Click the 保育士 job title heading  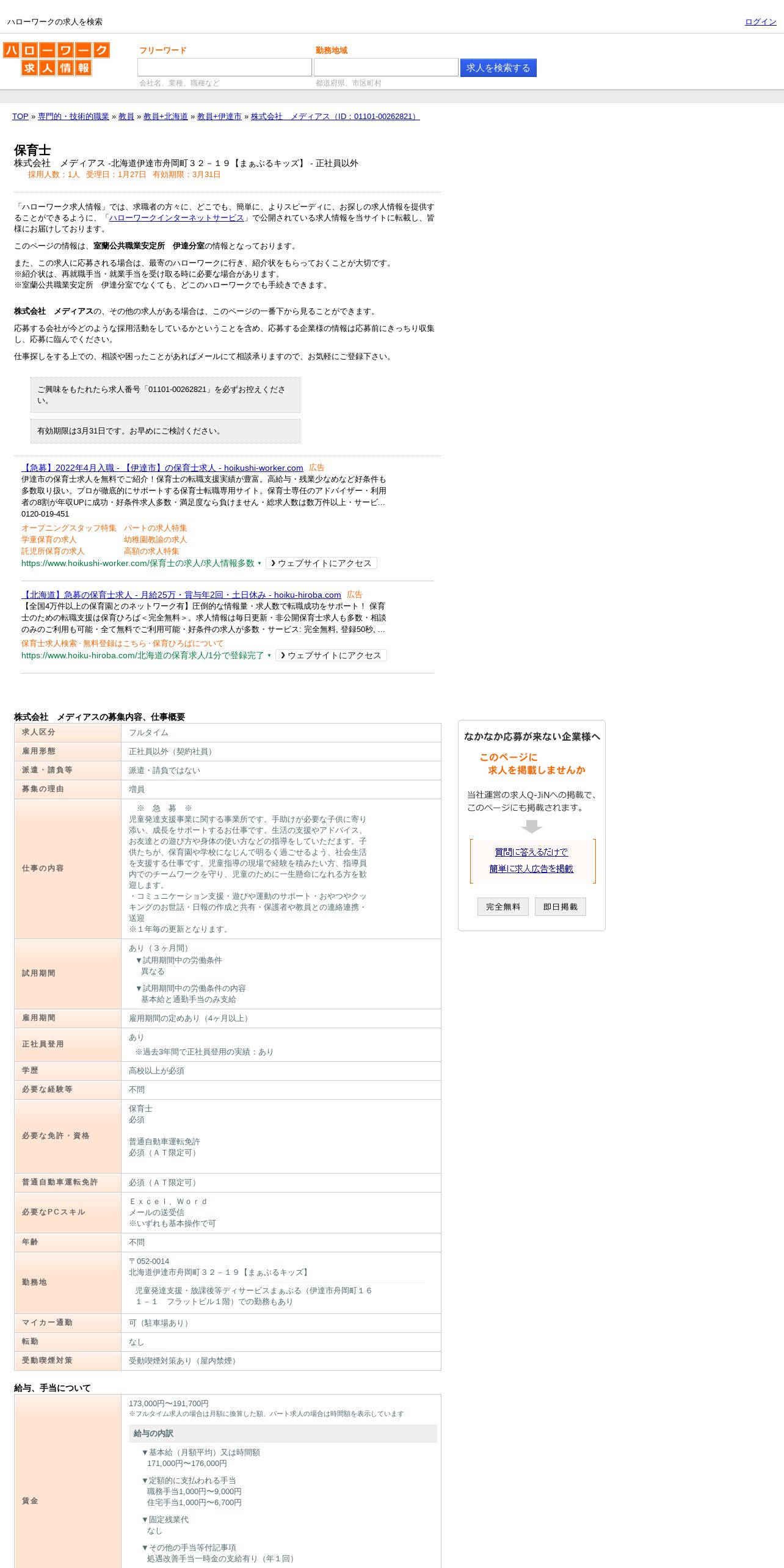(x=32, y=150)
